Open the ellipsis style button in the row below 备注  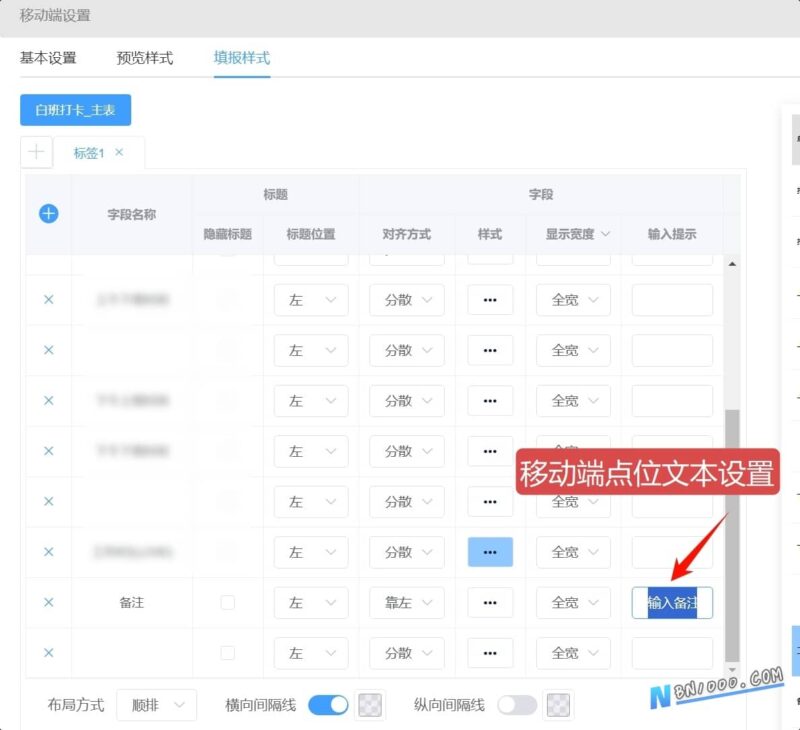(x=490, y=653)
